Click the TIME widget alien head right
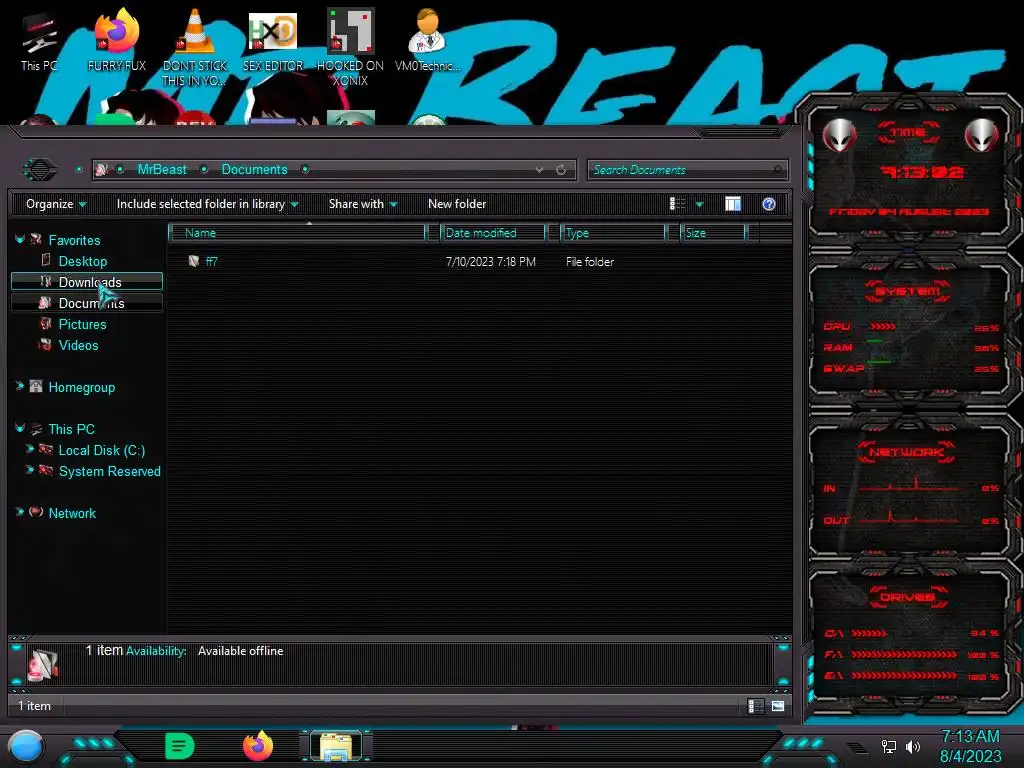The height and width of the screenshot is (768, 1024). [982, 135]
